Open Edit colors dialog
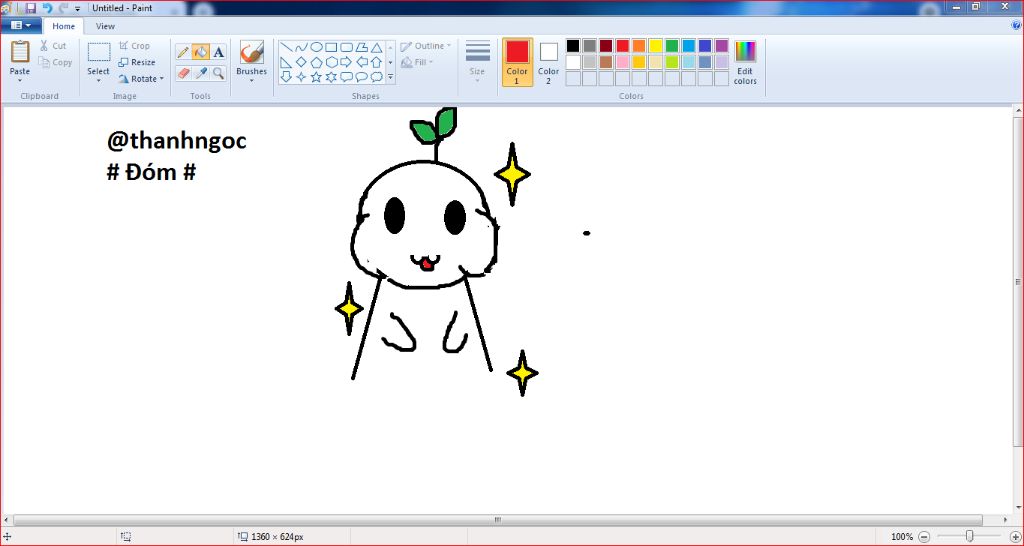Image resolution: width=1024 pixels, height=546 pixels. click(745, 63)
